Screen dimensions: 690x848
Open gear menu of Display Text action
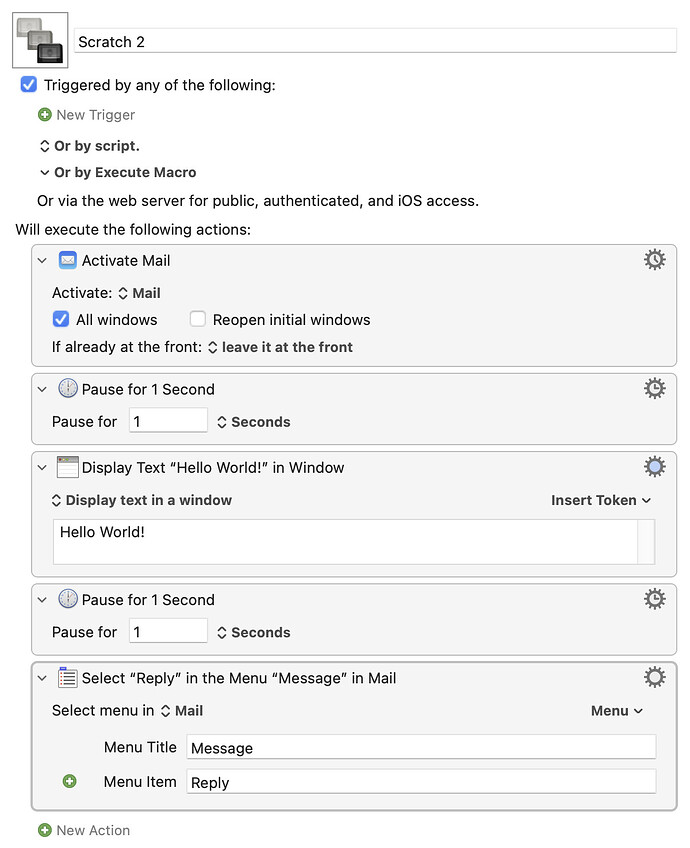coord(654,467)
